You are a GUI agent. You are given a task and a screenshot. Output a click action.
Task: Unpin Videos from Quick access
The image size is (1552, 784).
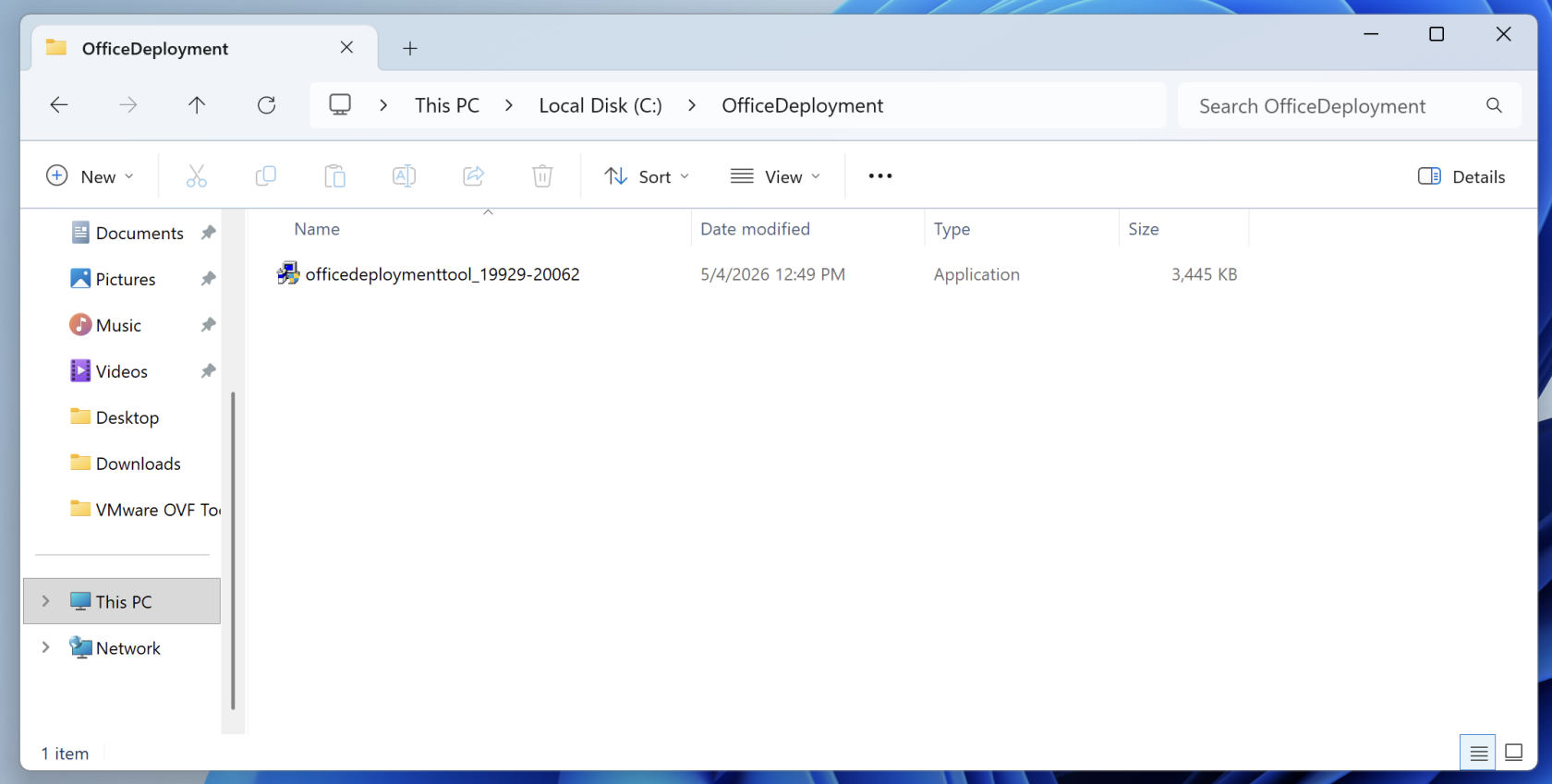click(x=209, y=371)
